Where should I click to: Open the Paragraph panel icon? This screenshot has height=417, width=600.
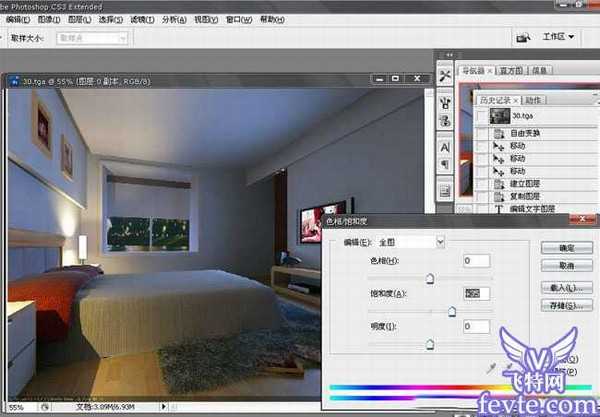[x=445, y=166]
